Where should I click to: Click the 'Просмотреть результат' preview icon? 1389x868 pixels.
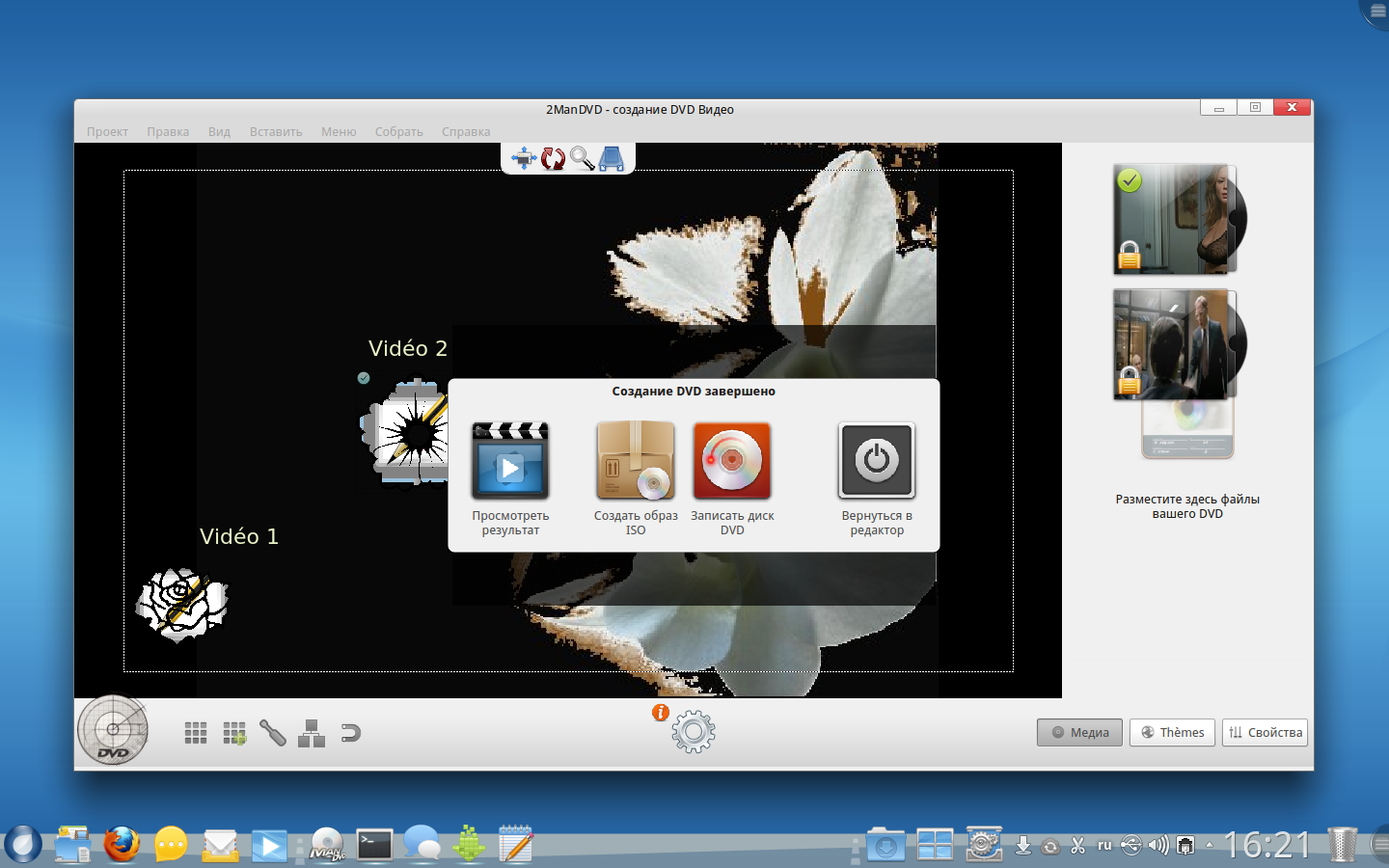tap(510, 461)
